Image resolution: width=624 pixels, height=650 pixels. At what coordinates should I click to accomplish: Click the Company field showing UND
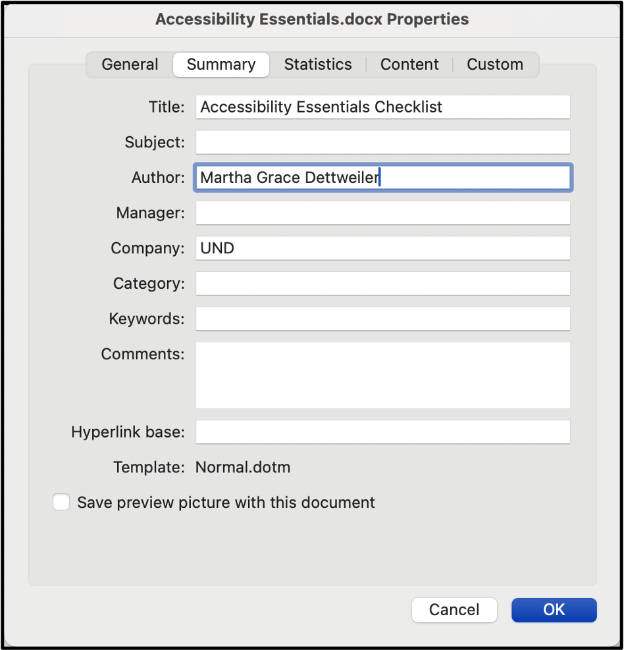tap(382, 248)
